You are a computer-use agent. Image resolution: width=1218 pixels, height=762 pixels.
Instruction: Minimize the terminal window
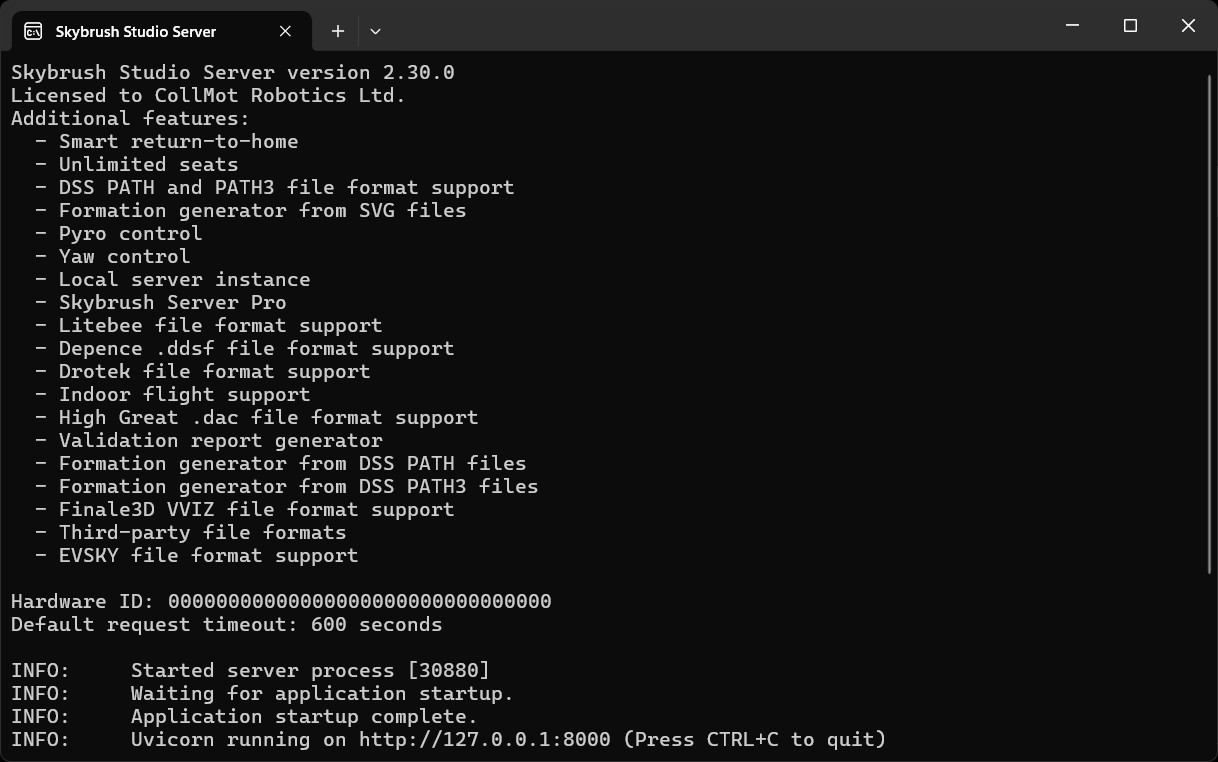coord(1073,26)
